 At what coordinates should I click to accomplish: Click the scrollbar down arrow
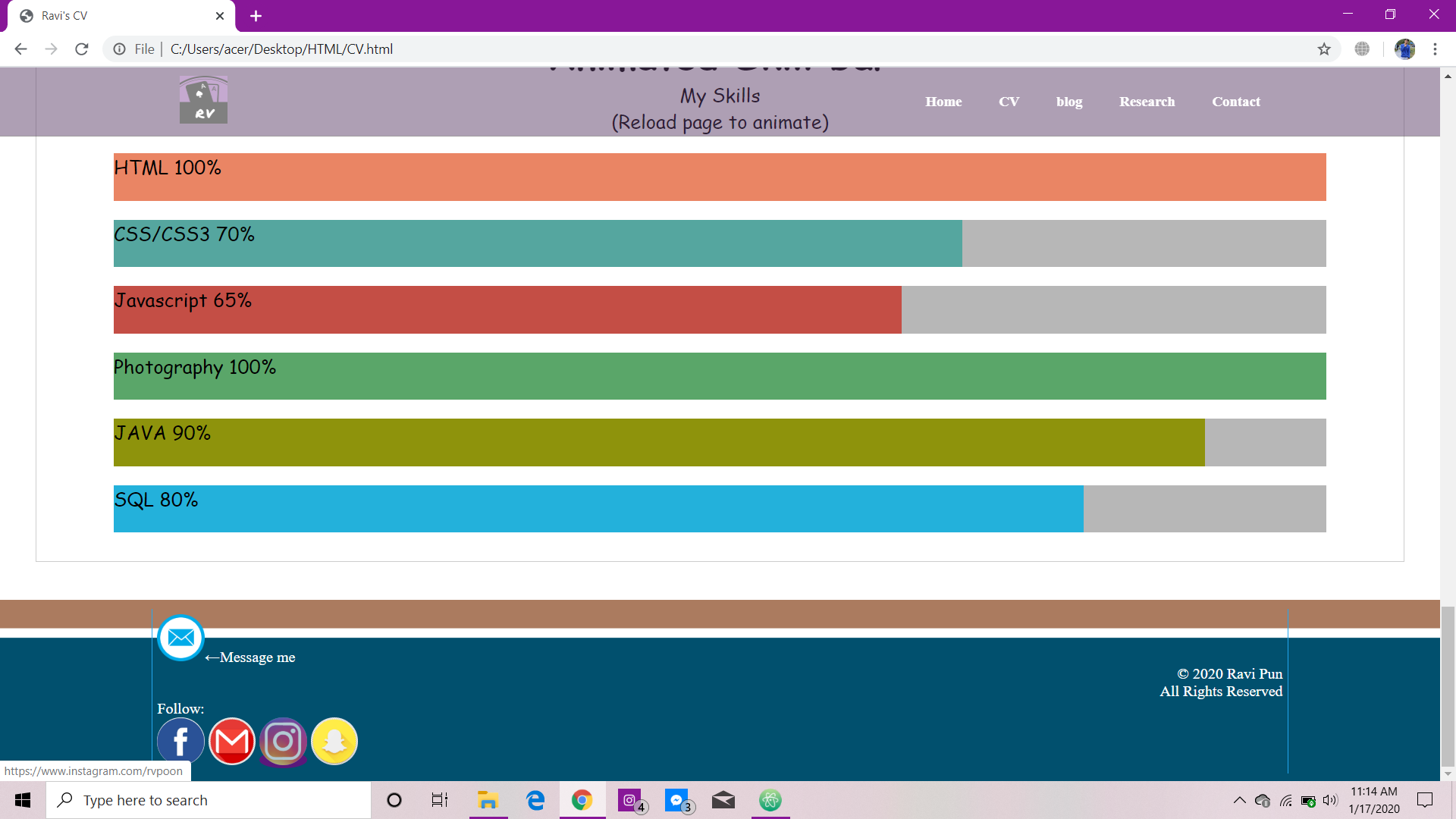(1448, 774)
